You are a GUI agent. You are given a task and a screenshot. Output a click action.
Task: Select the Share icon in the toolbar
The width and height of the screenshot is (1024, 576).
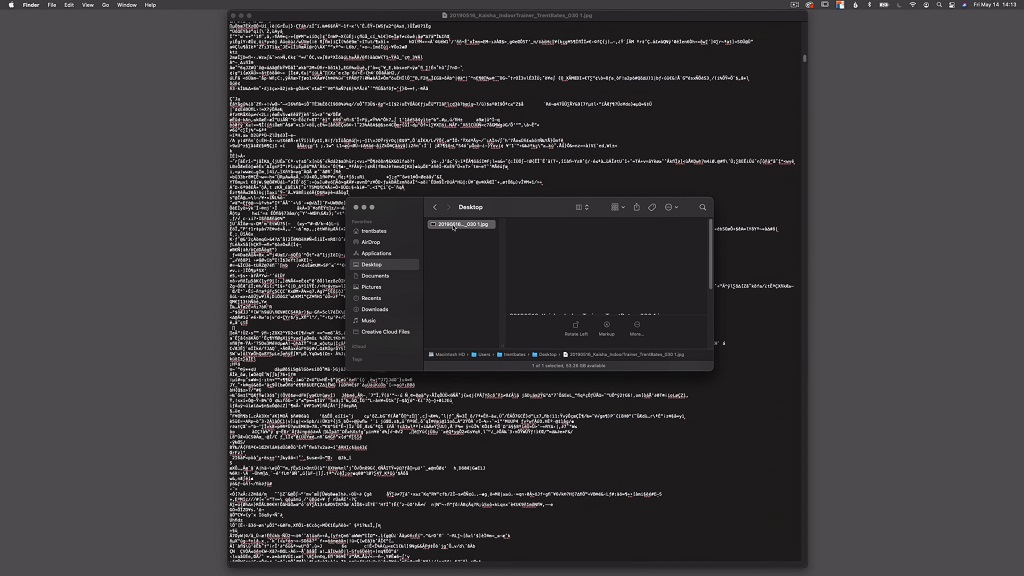[637, 207]
